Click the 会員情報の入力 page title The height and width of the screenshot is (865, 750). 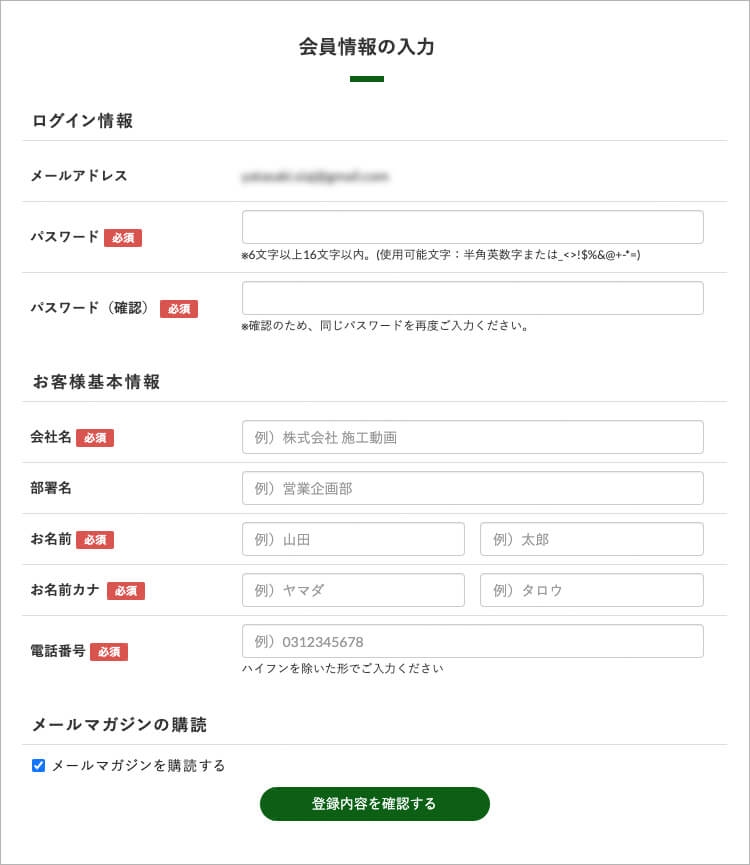[366, 47]
